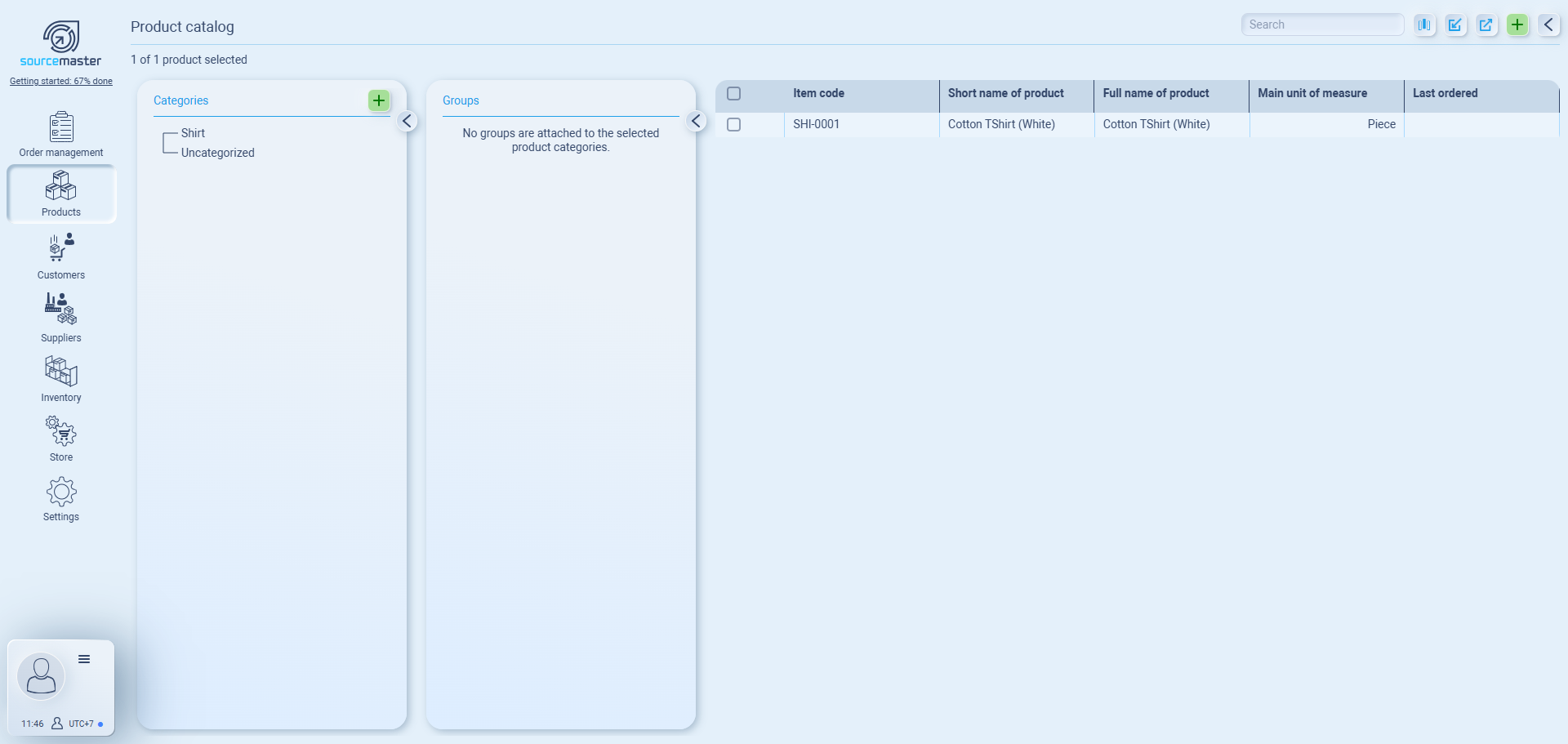1568x744 pixels.
Task: Click the column layout icon beside Search
Action: coord(1424,25)
